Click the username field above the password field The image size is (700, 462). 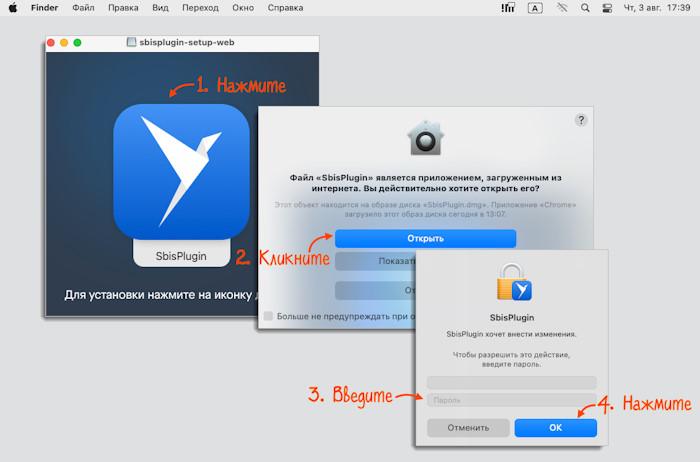pos(512,383)
